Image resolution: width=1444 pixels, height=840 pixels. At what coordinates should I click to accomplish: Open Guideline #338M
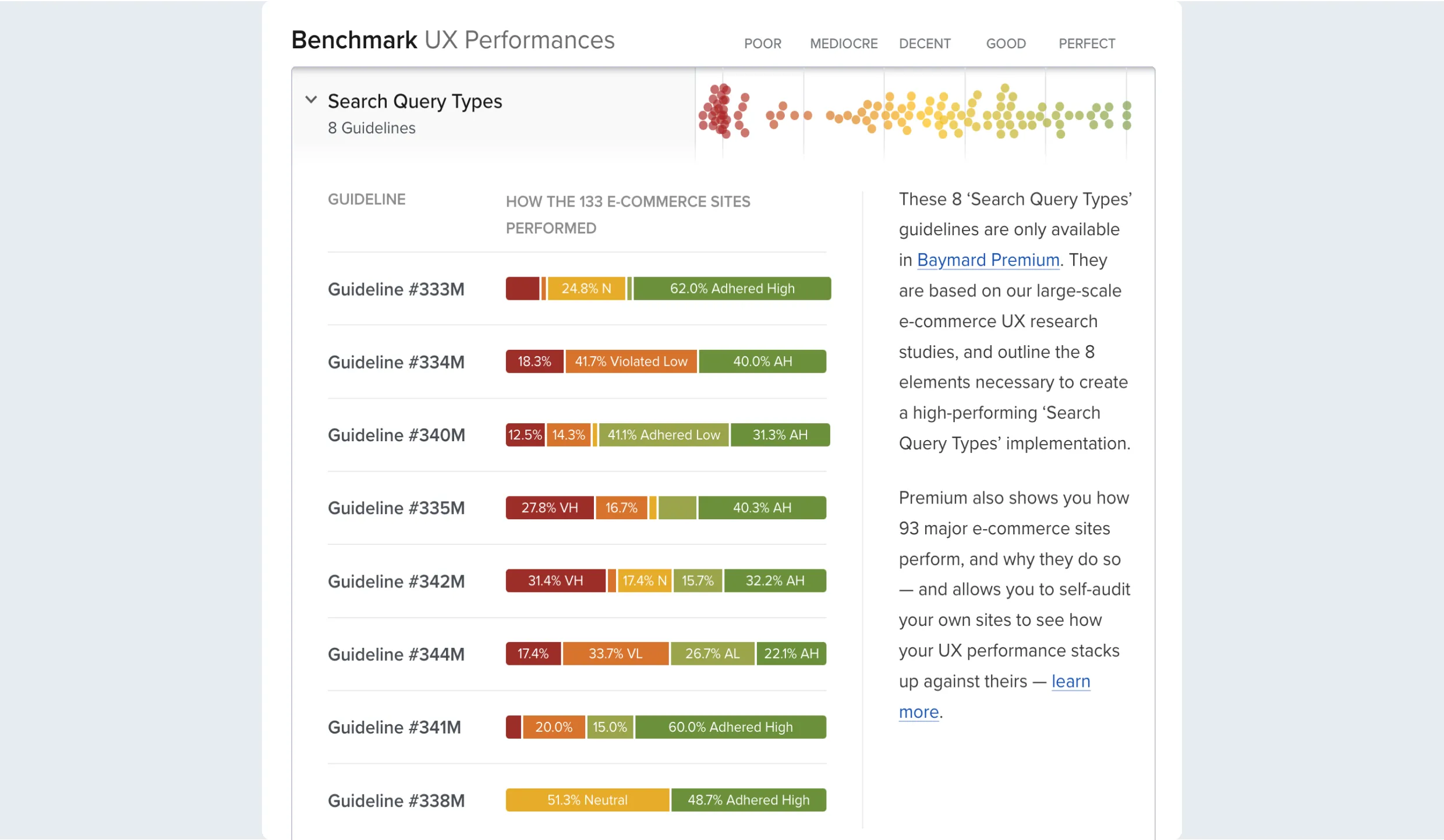[x=396, y=800]
